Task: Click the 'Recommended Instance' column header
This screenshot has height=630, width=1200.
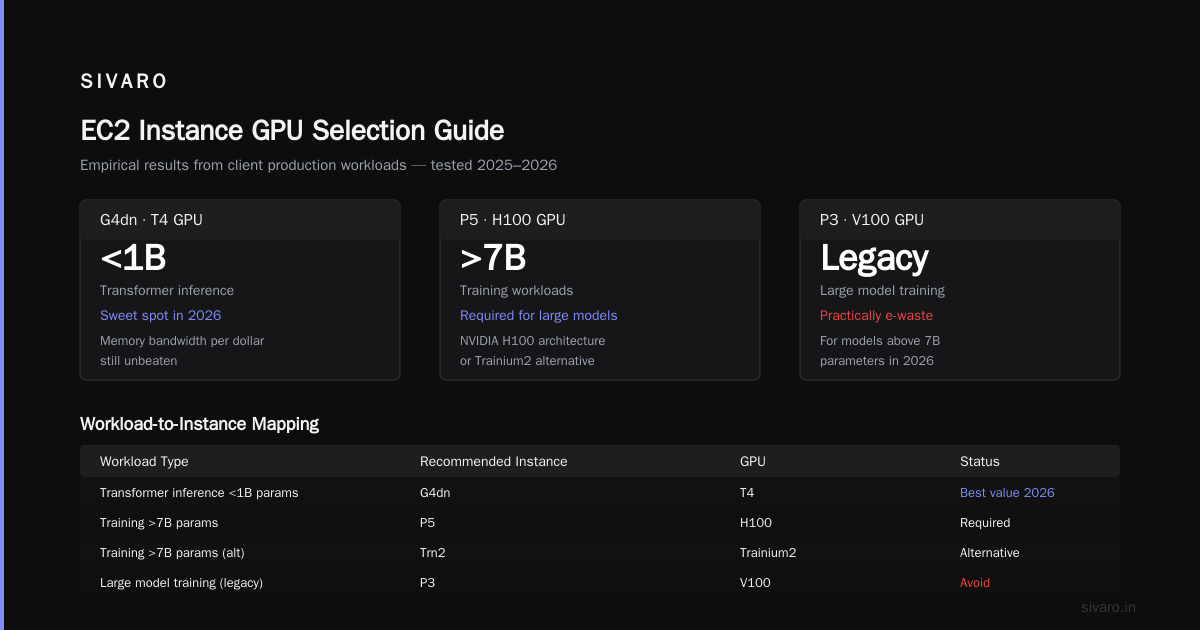Action: click(x=494, y=462)
